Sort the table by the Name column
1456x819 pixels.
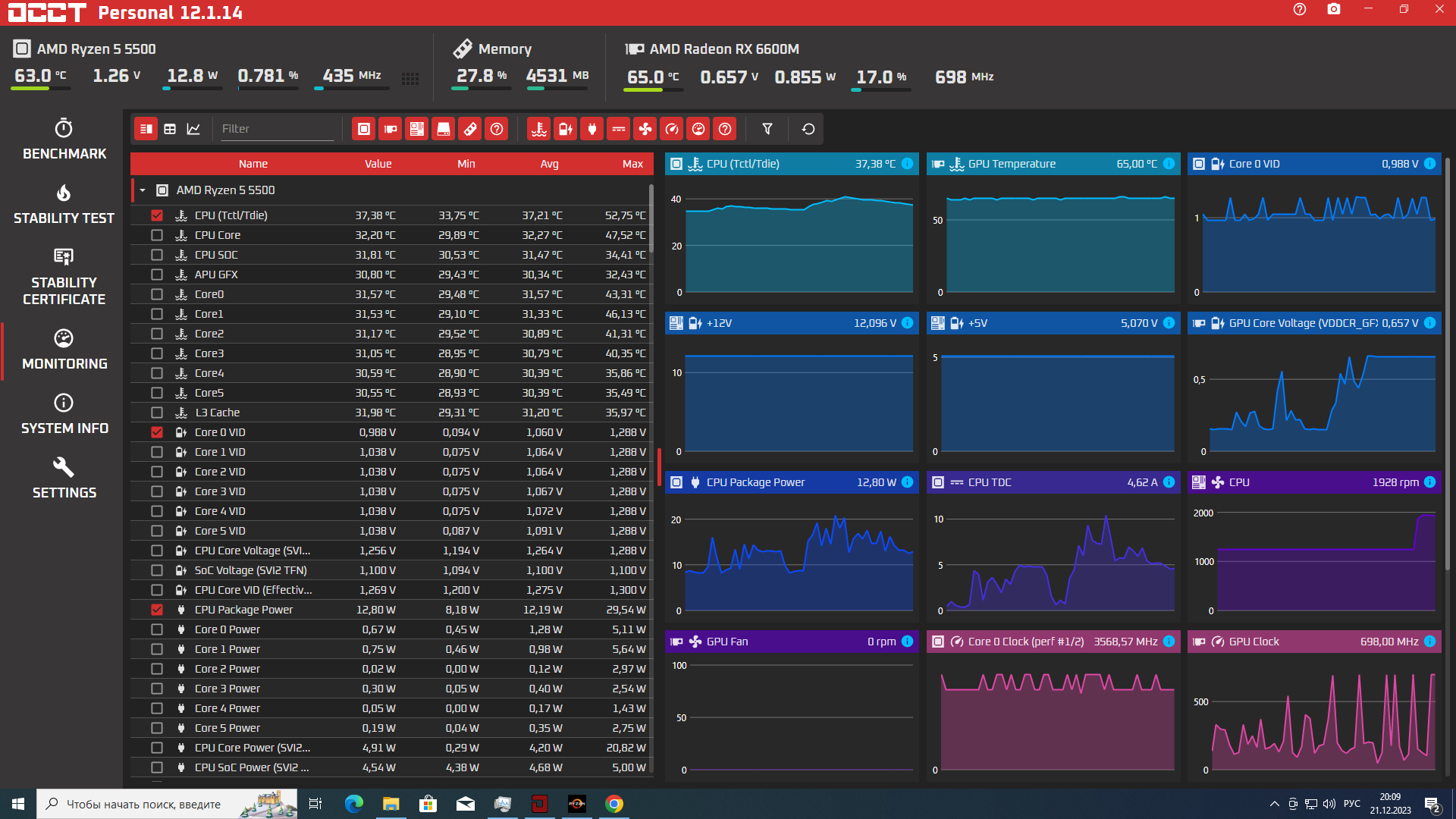coord(253,164)
